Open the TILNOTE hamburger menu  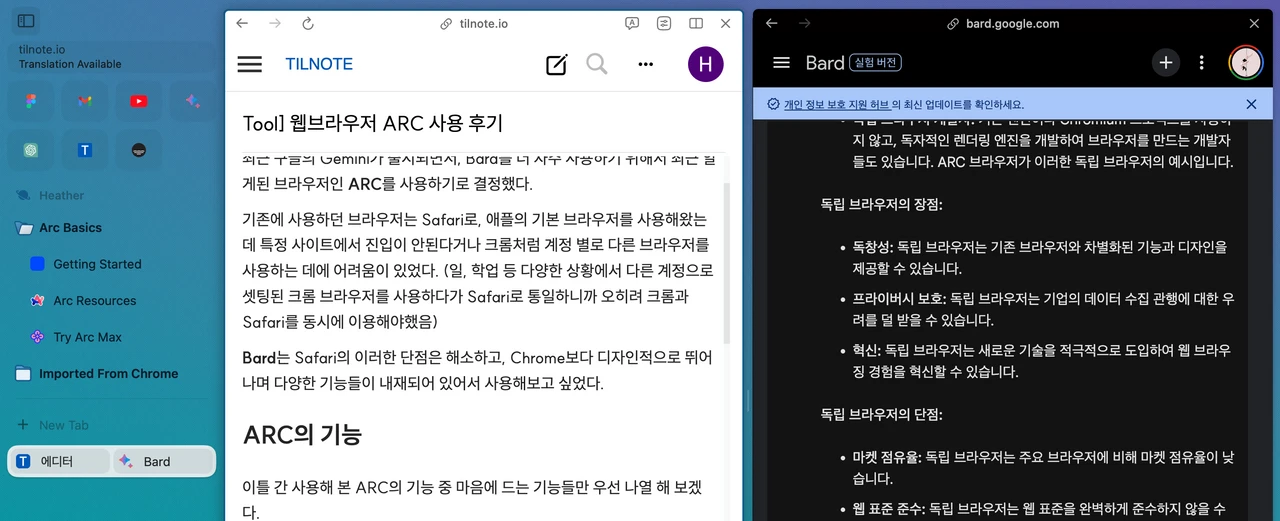pos(250,64)
